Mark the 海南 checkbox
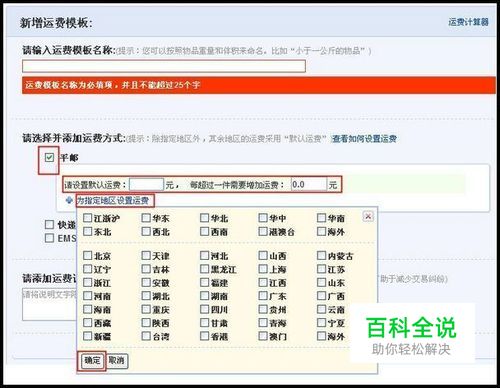 point(87,309)
